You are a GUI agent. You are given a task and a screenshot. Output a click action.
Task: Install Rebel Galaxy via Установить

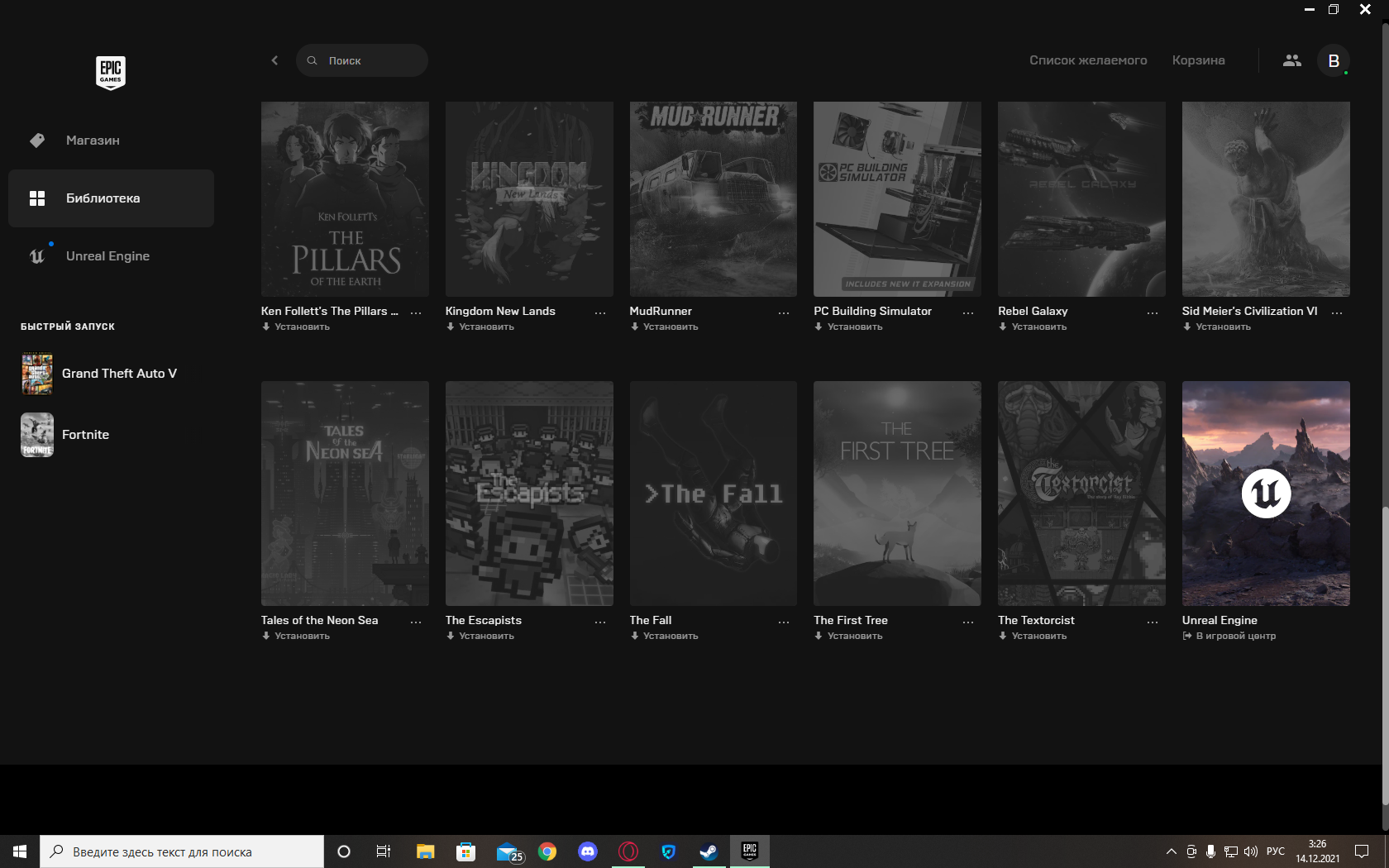tap(1033, 327)
